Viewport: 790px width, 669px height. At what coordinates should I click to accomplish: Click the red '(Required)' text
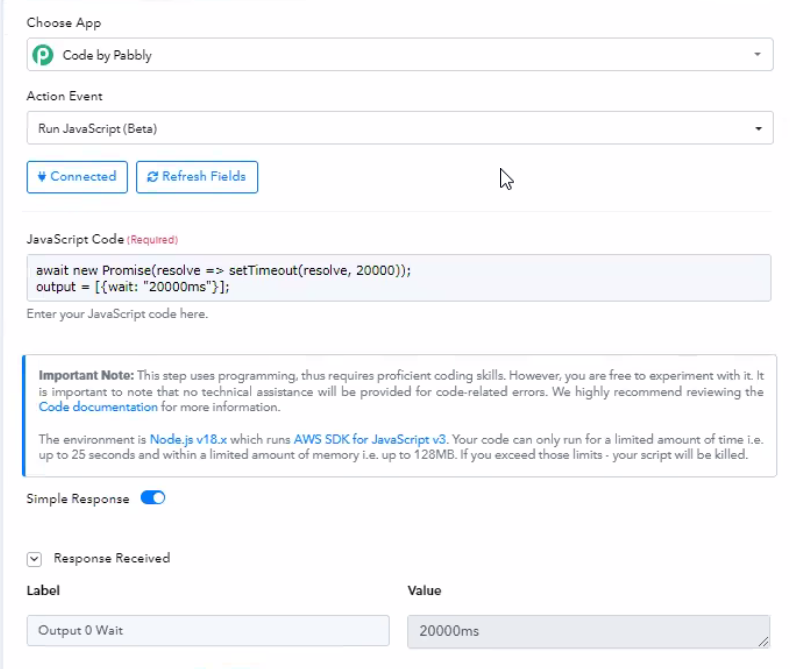click(152, 240)
